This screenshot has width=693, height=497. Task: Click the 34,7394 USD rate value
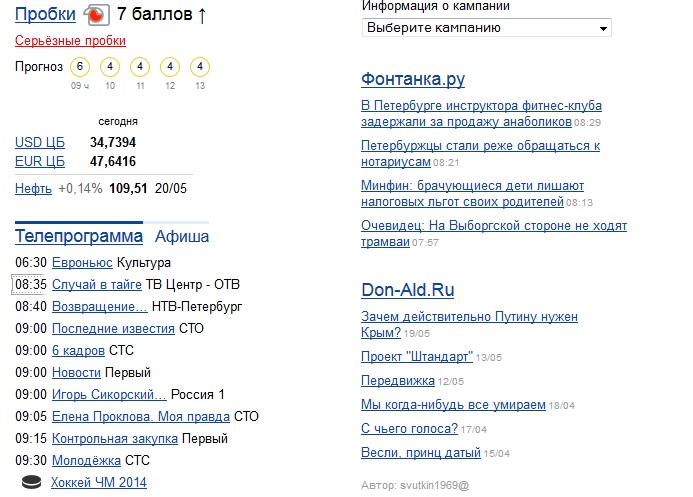(x=113, y=142)
